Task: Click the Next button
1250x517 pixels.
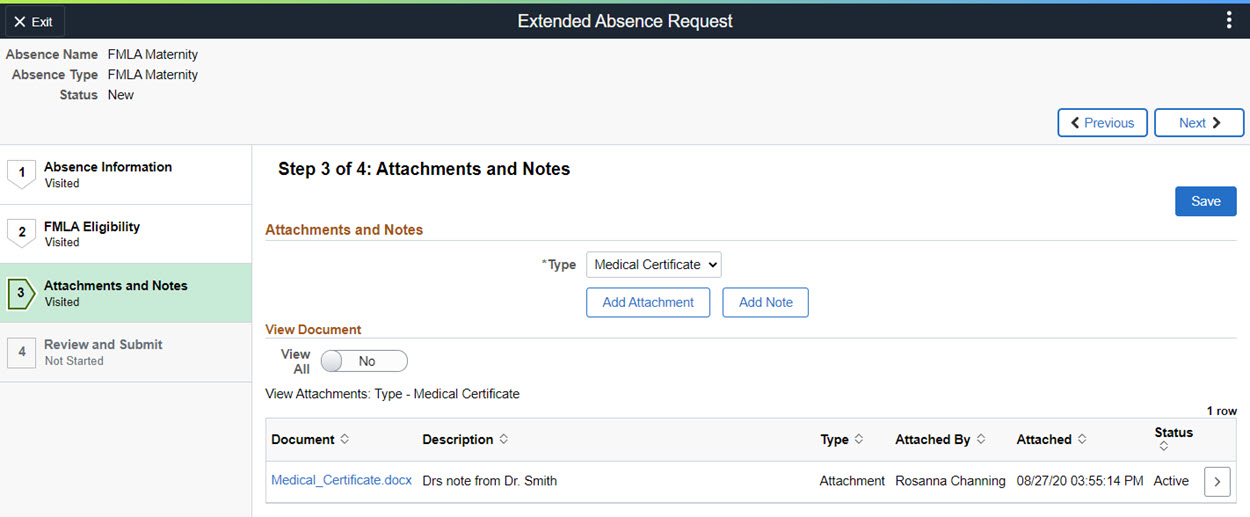Action: [1198, 123]
